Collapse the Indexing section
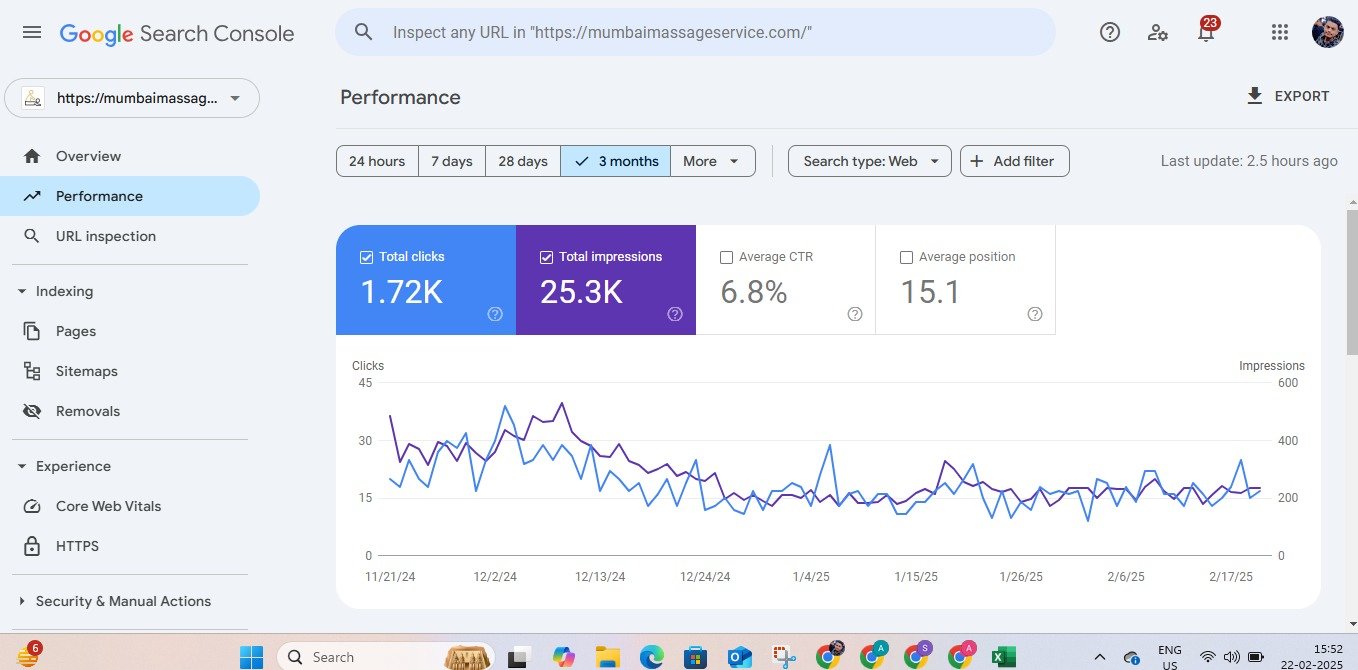Viewport: 1358px width, 670px height. point(22,291)
